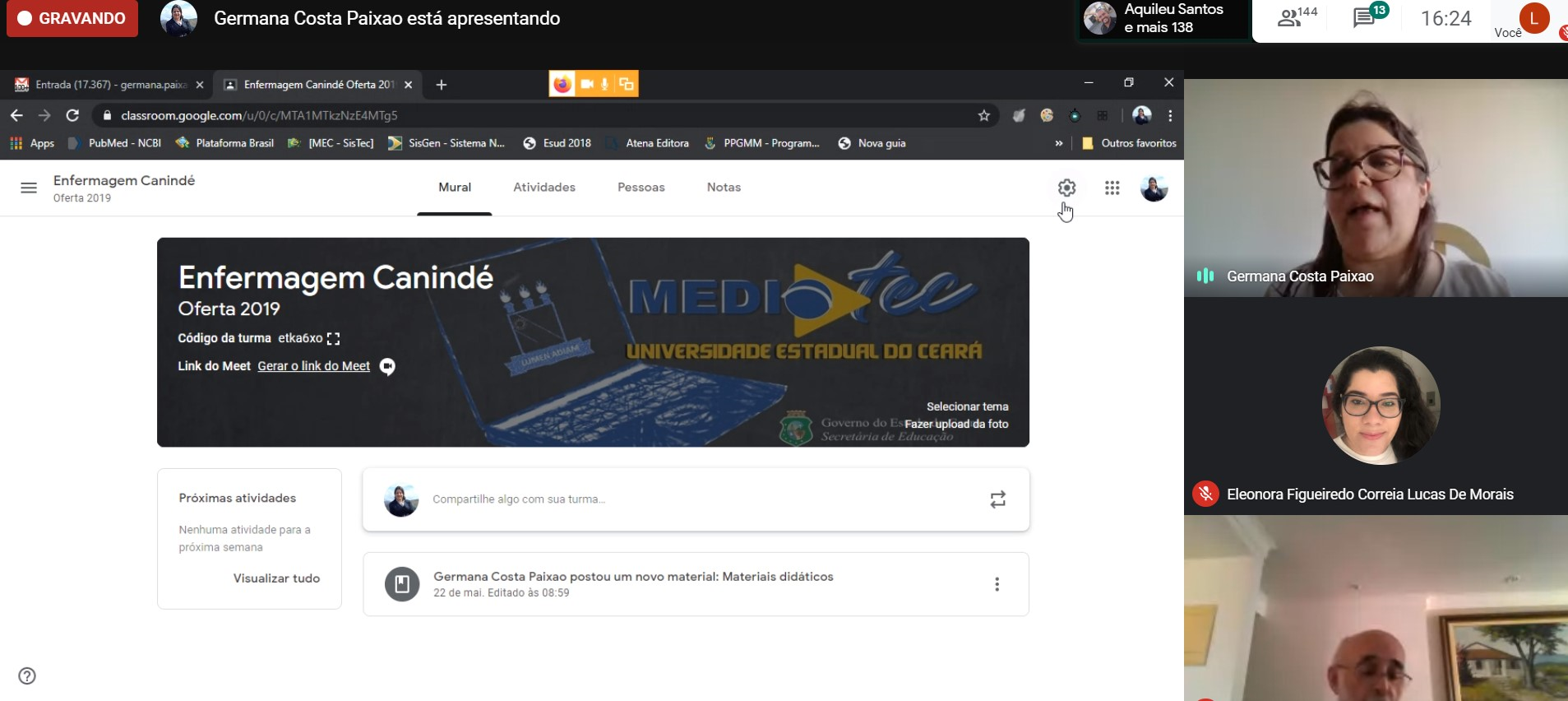Open the PubMed - NCBI bookmark

coord(115,143)
